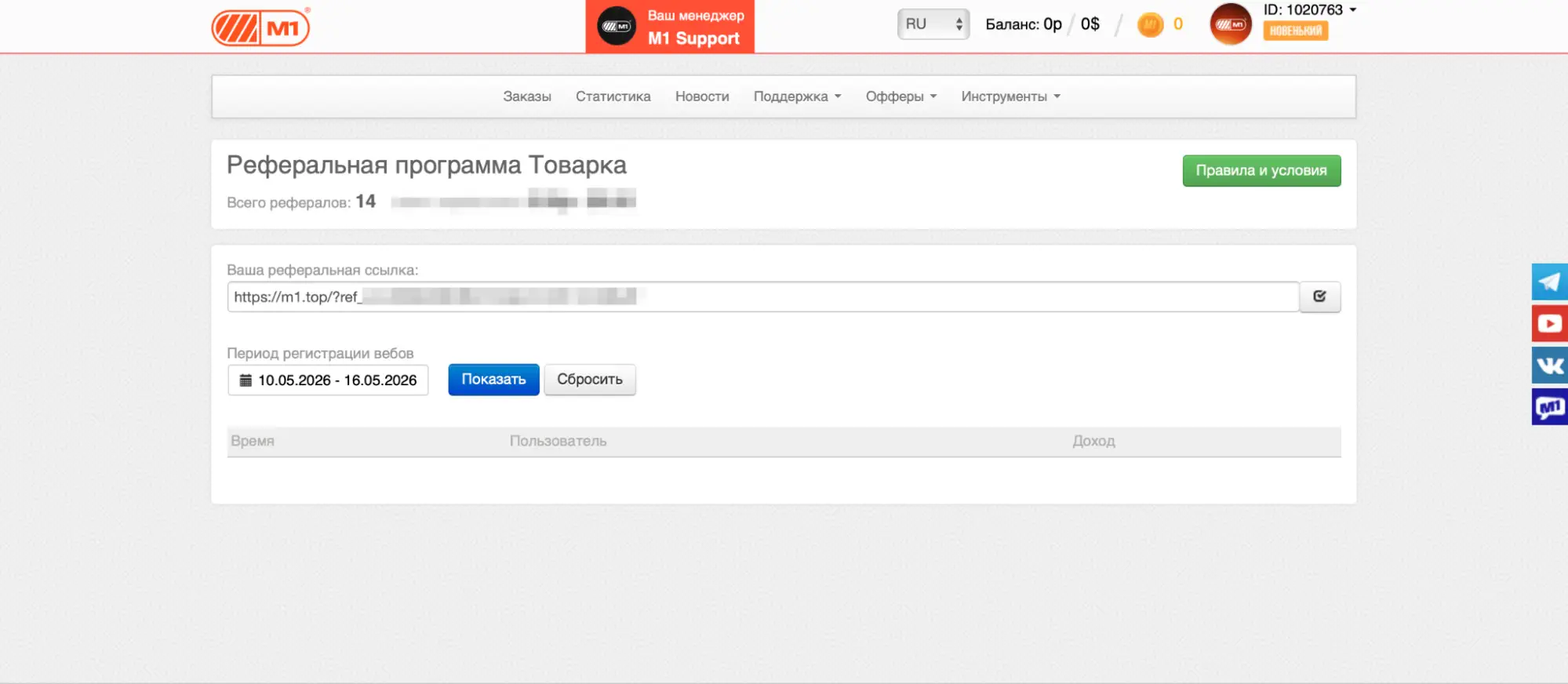The image size is (1568, 684).
Task: Click the referral link input field
Action: [x=763, y=297]
